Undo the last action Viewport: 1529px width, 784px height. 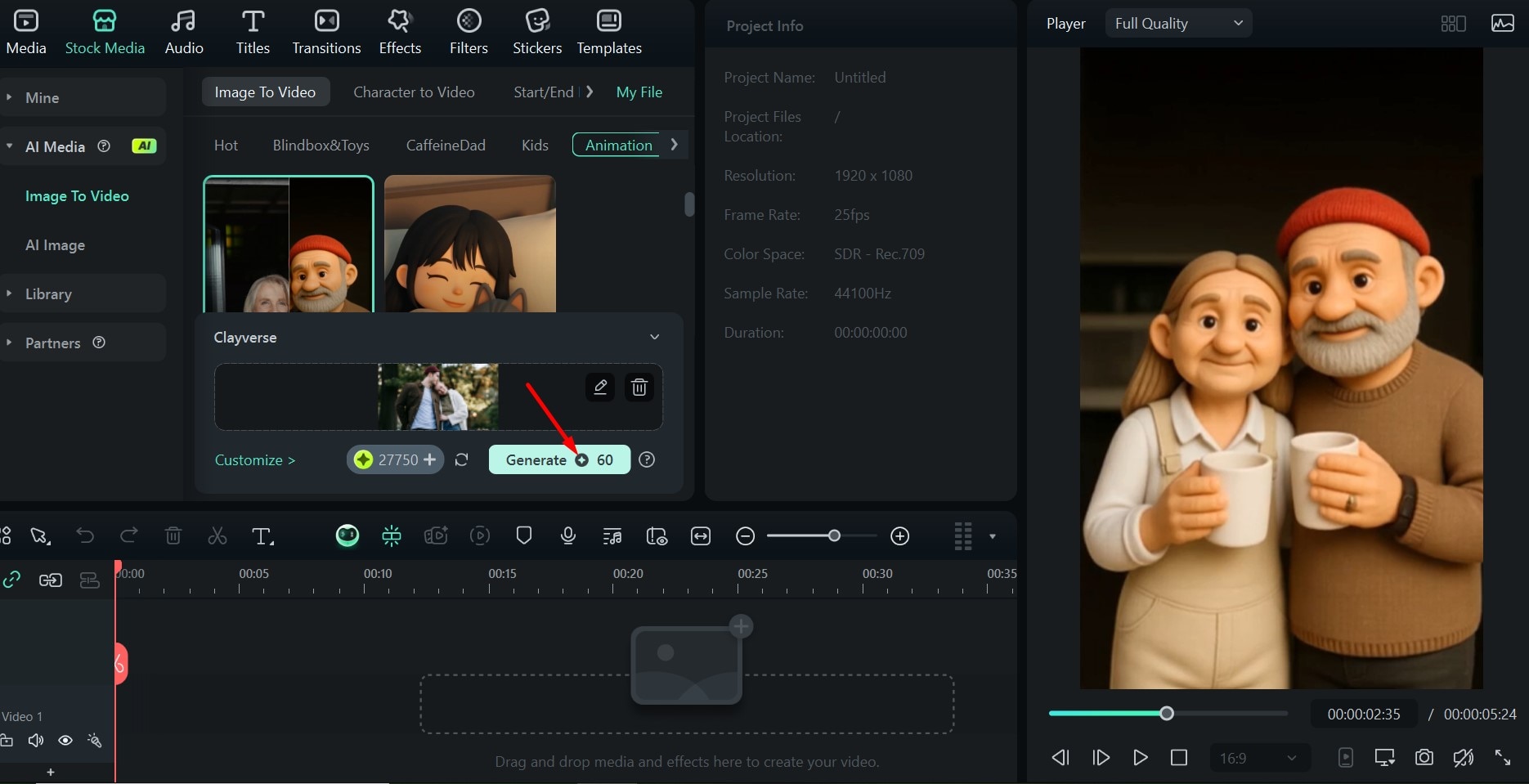coord(85,535)
